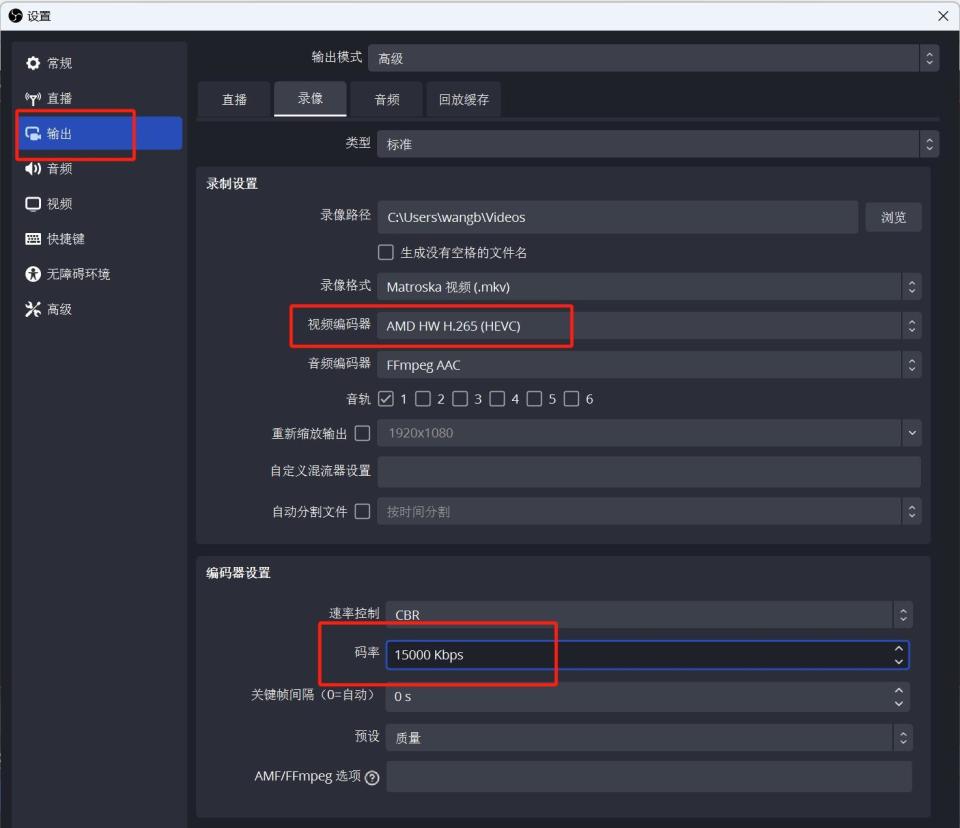Click the 录像路径 field C:\Users\wangb\Videos
This screenshot has width=960, height=828.
pos(617,217)
